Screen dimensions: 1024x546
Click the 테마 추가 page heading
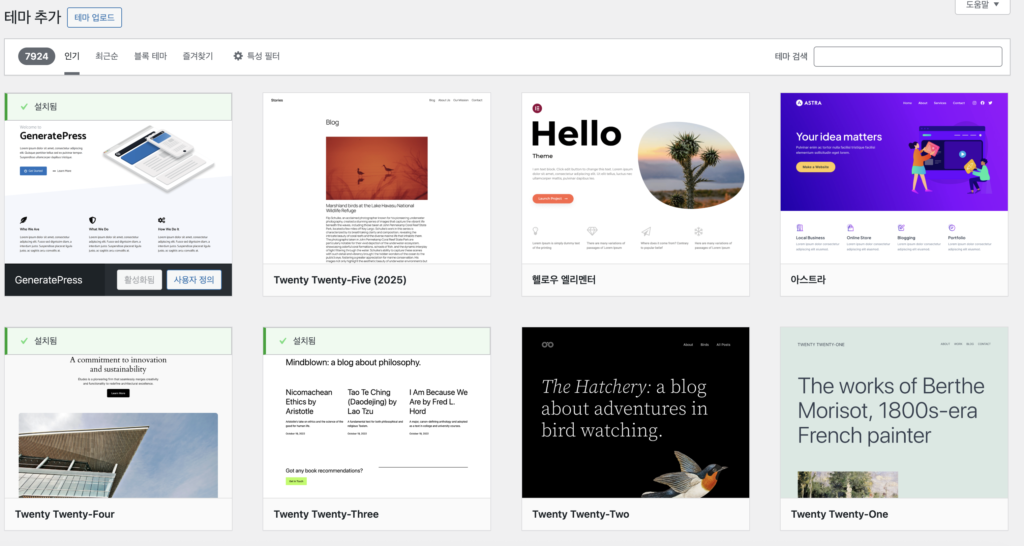point(33,17)
